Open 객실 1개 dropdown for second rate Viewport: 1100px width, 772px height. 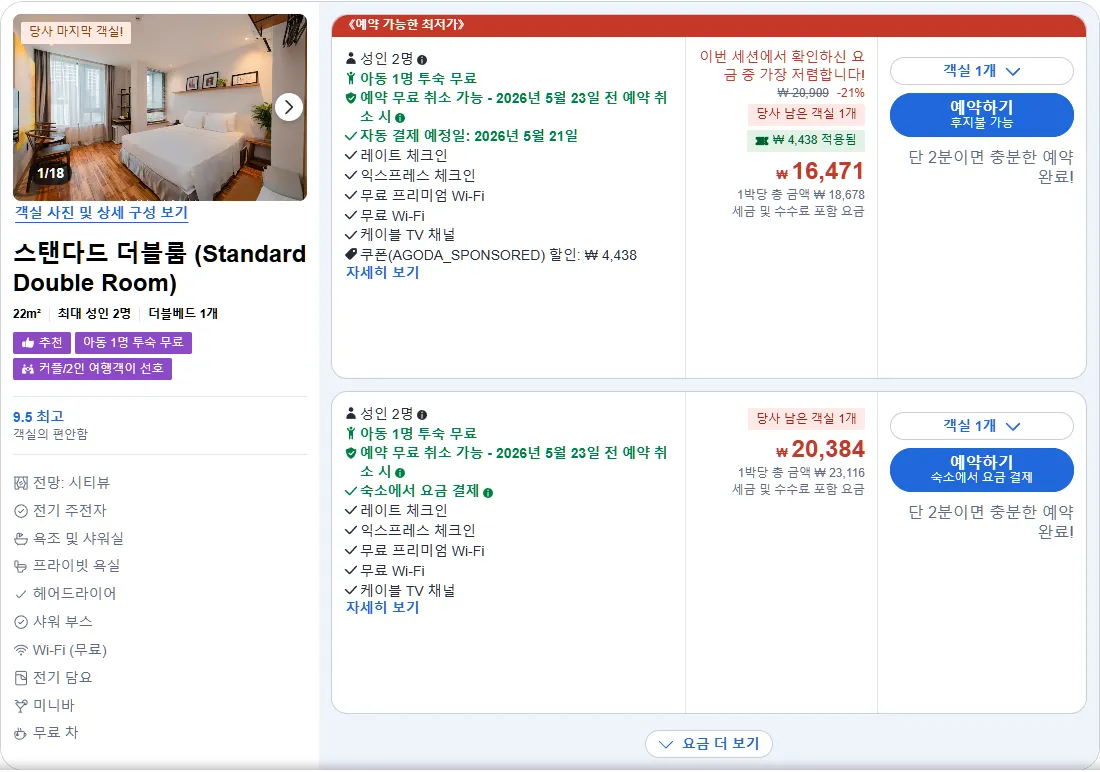tap(981, 426)
